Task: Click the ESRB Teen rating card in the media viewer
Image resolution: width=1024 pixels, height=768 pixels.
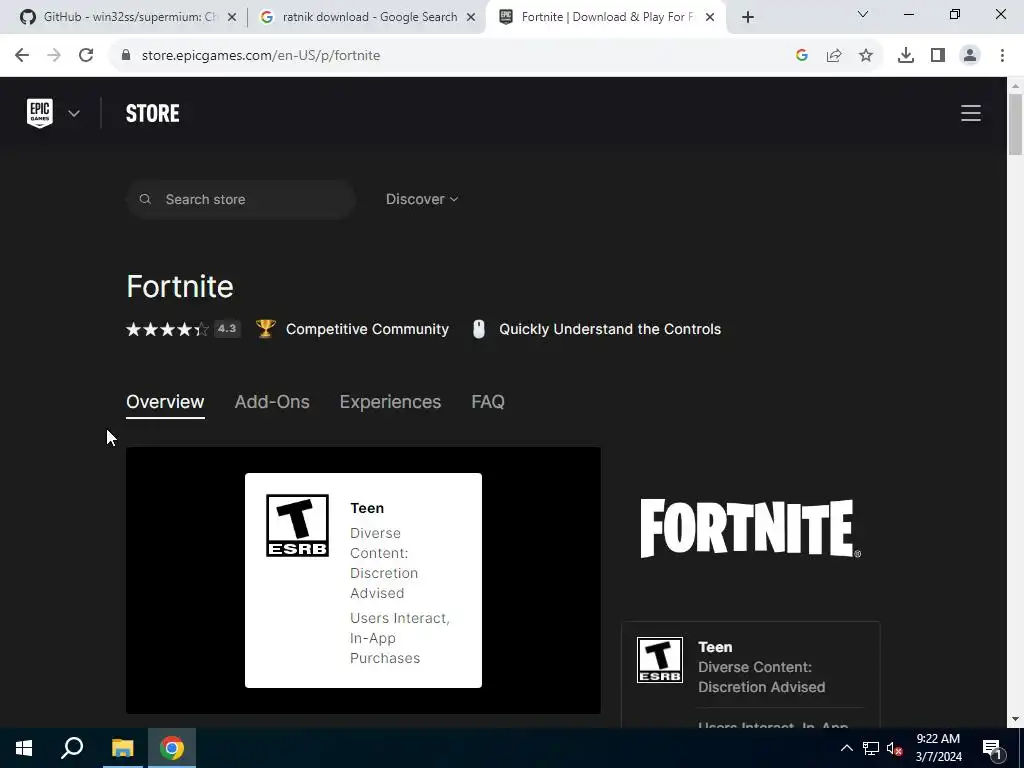Action: pos(363,580)
